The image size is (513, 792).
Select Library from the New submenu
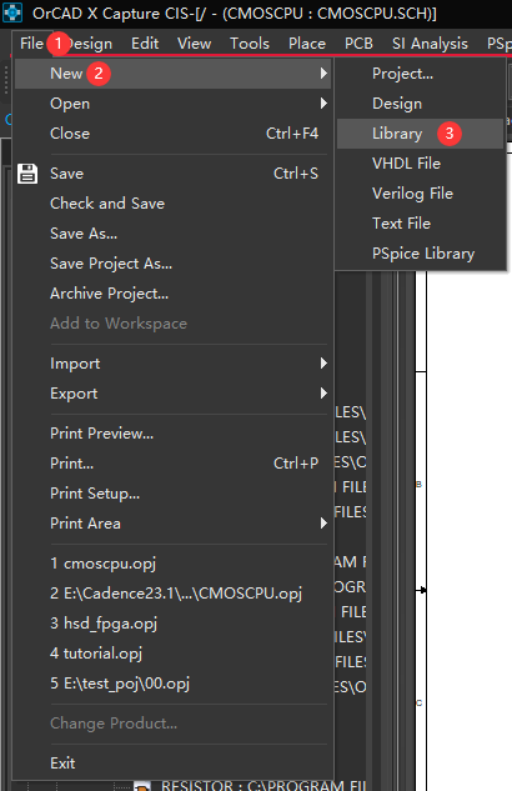pos(397,133)
